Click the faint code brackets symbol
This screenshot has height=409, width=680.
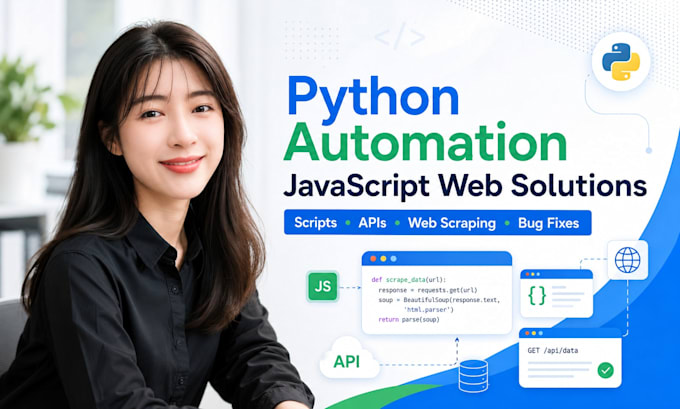(x=400, y=38)
